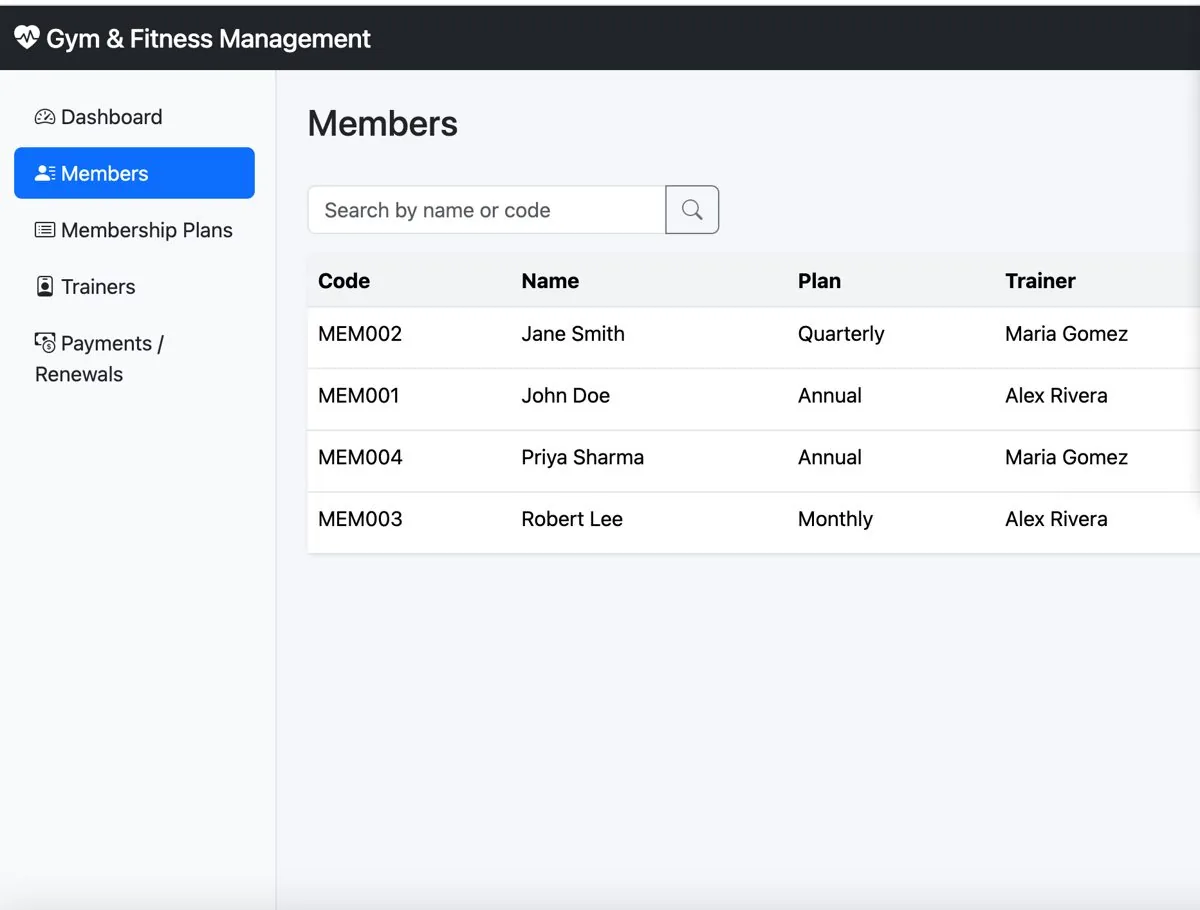Click the name Jane Smith
The image size is (1200, 910).
click(x=573, y=334)
